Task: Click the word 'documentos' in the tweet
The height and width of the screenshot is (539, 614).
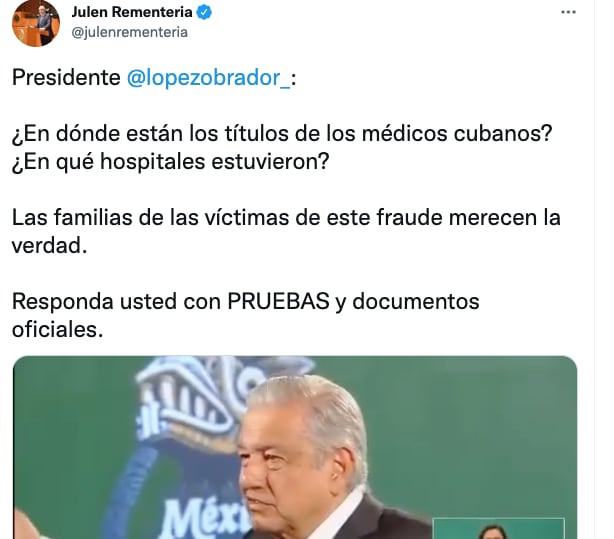Action: 415,302
